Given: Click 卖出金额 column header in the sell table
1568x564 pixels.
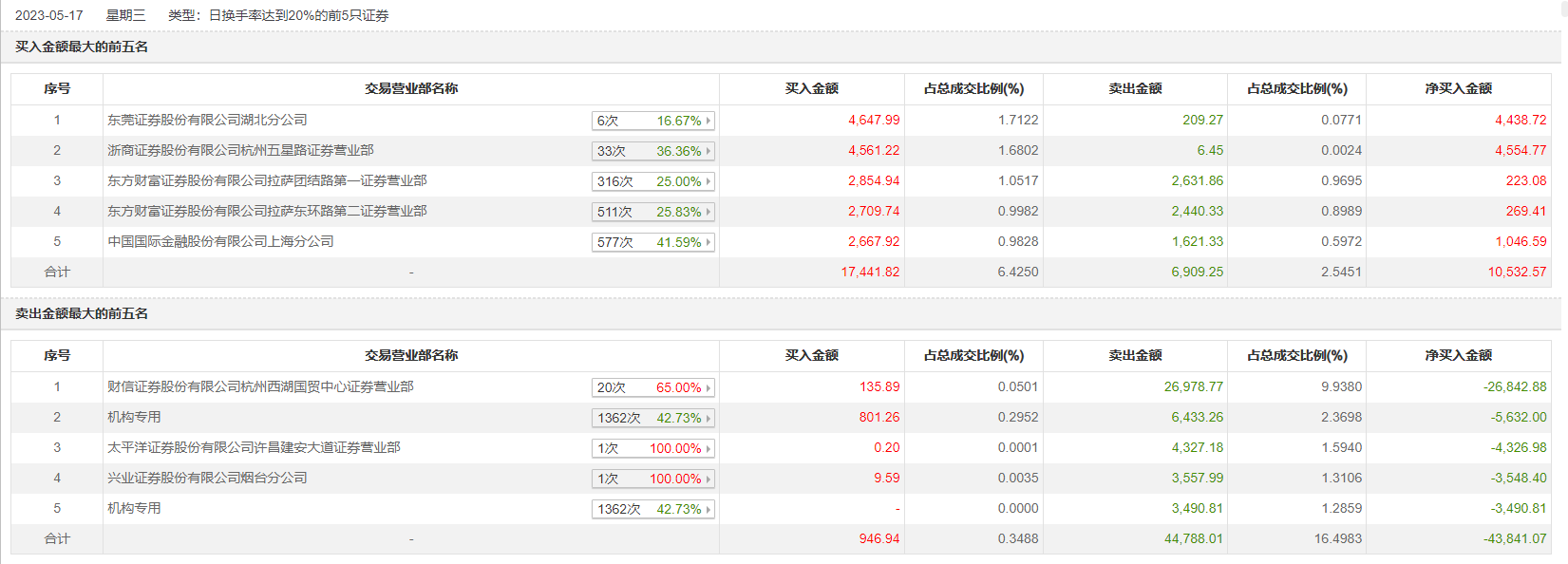Looking at the screenshot, I should point(1135,355).
